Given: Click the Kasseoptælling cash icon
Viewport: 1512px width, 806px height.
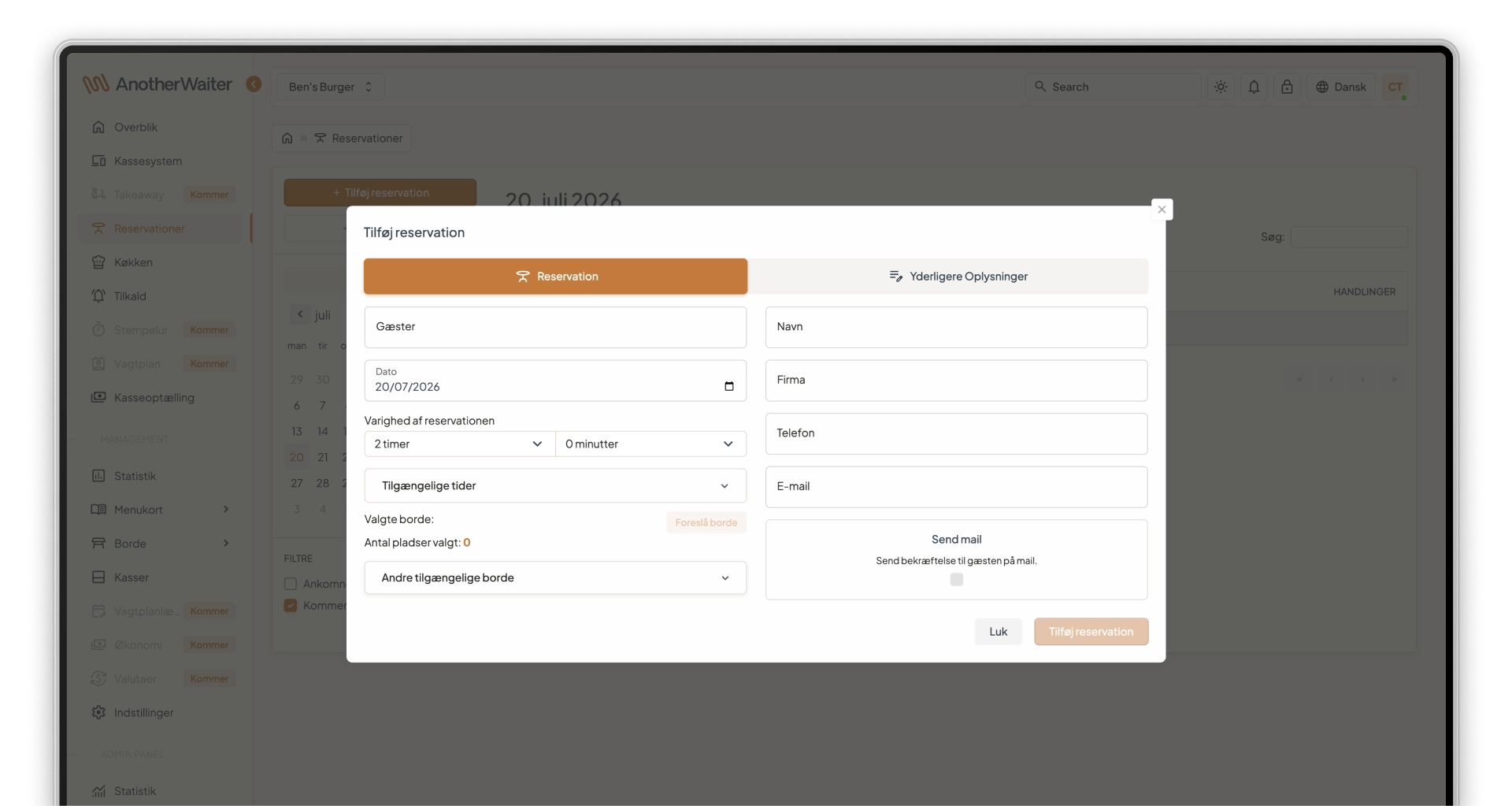Looking at the screenshot, I should pos(98,398).
